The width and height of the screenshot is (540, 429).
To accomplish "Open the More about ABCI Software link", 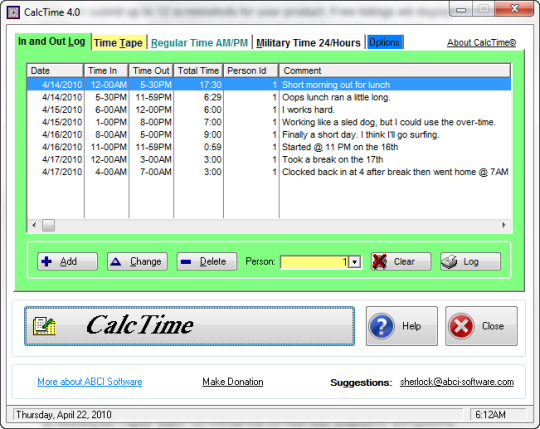I will (90, 381).
